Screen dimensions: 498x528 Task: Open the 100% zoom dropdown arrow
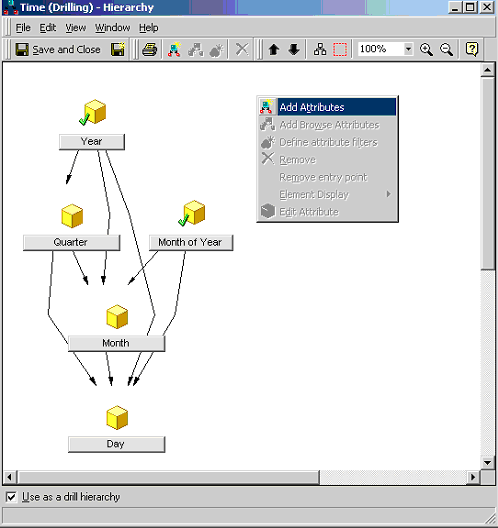point(408,49)
